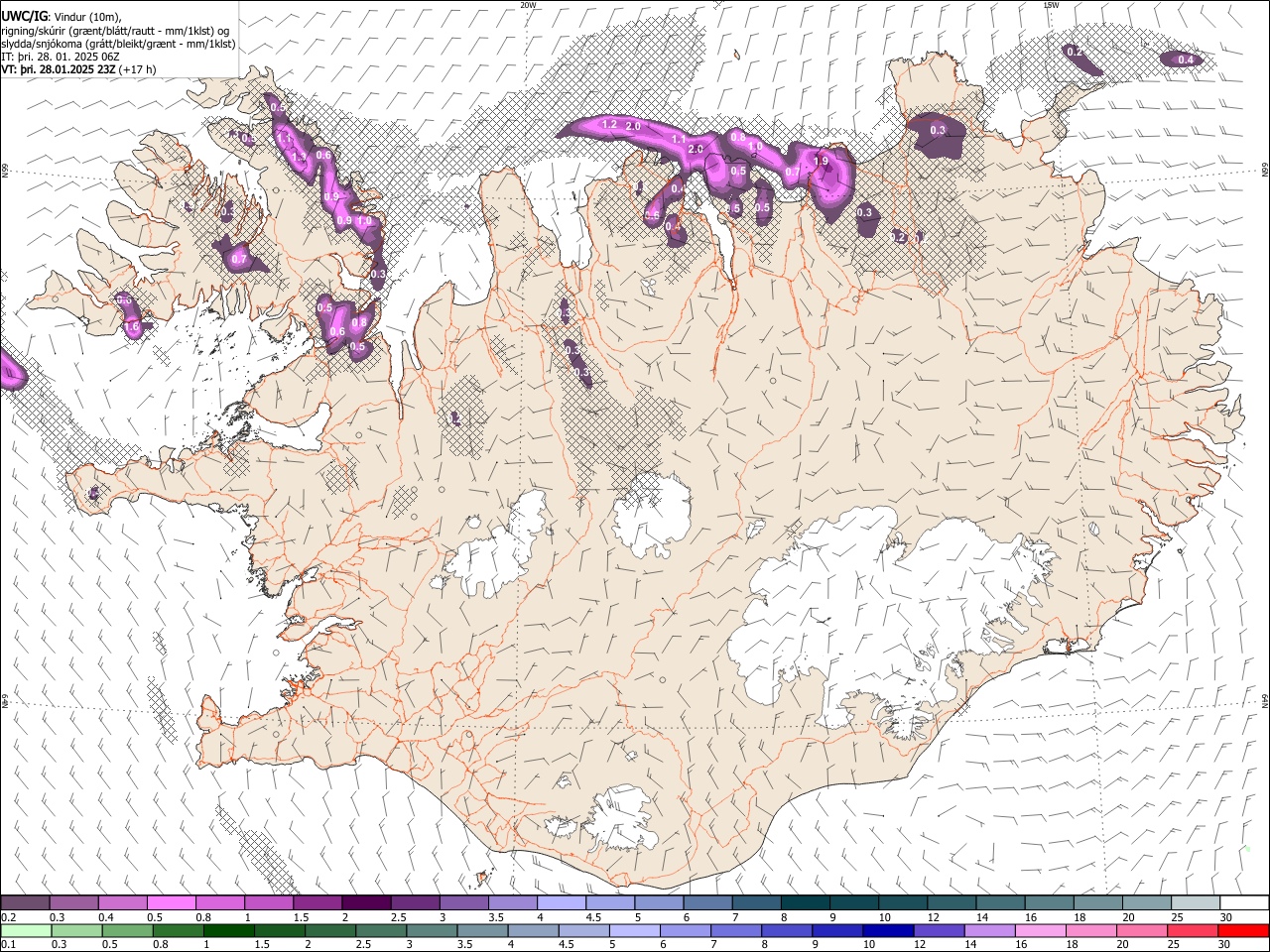Click the bright pink 0.5–0.8 upper legend swatch
The image size is (1270, 952).
click(x=172, y=902)
